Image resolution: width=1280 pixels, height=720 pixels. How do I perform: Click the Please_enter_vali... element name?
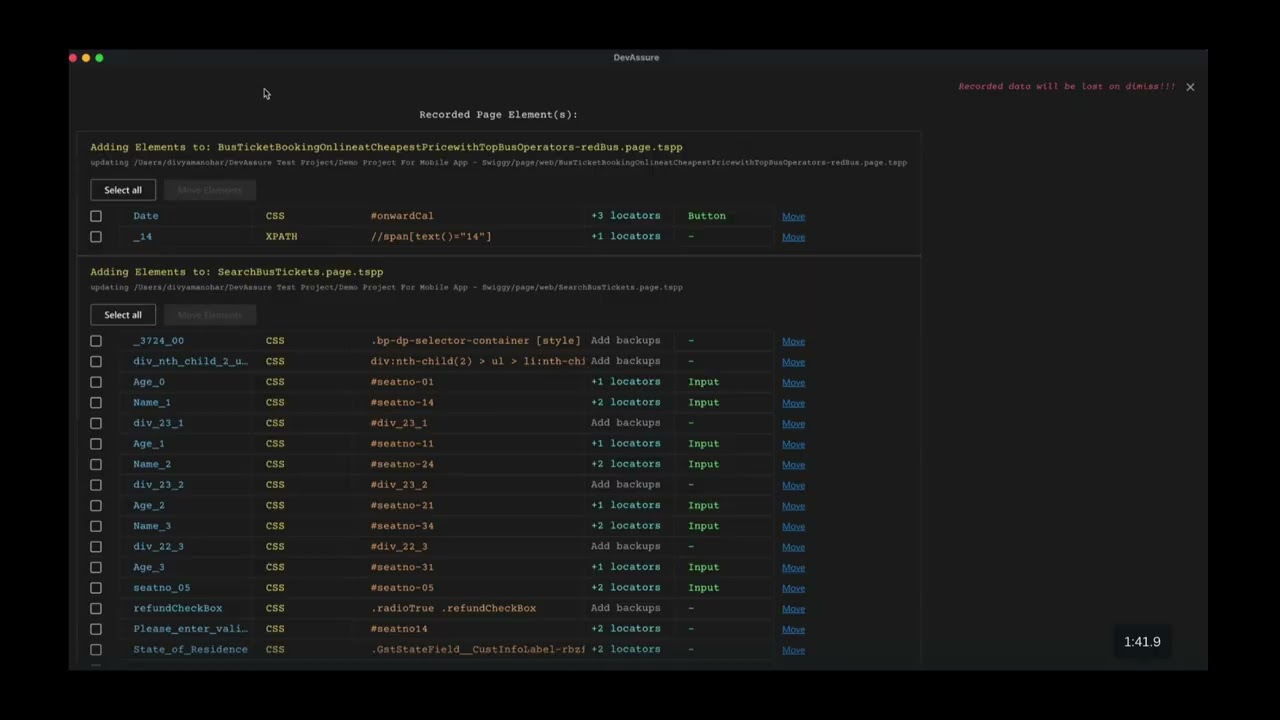tap(190, 628)
